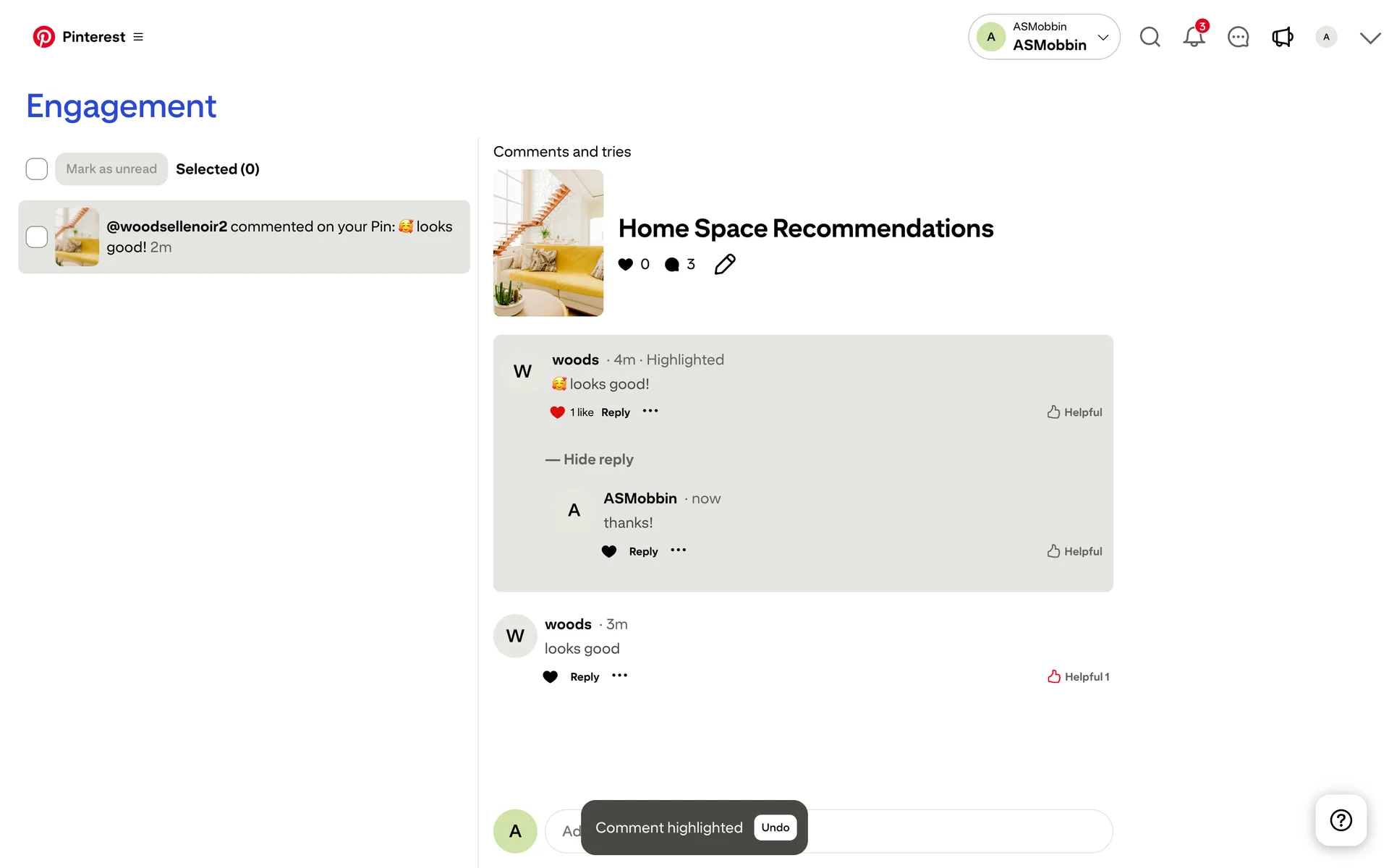Viewport: 1389px width, 868px height.
Task: Click the help question mark button
Action: (x=1341, y=820)
